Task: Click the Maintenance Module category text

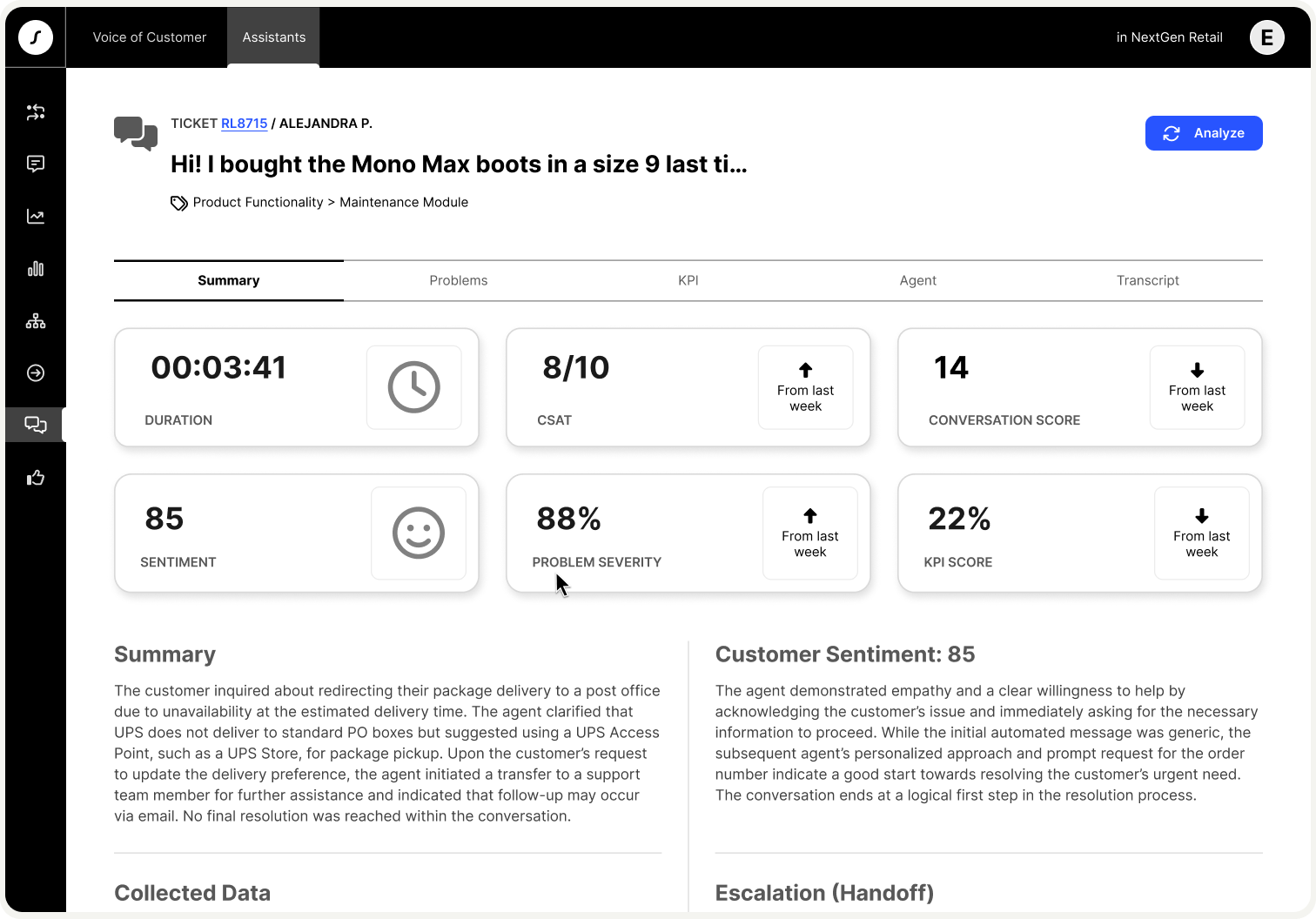Action: coord(404,202)
